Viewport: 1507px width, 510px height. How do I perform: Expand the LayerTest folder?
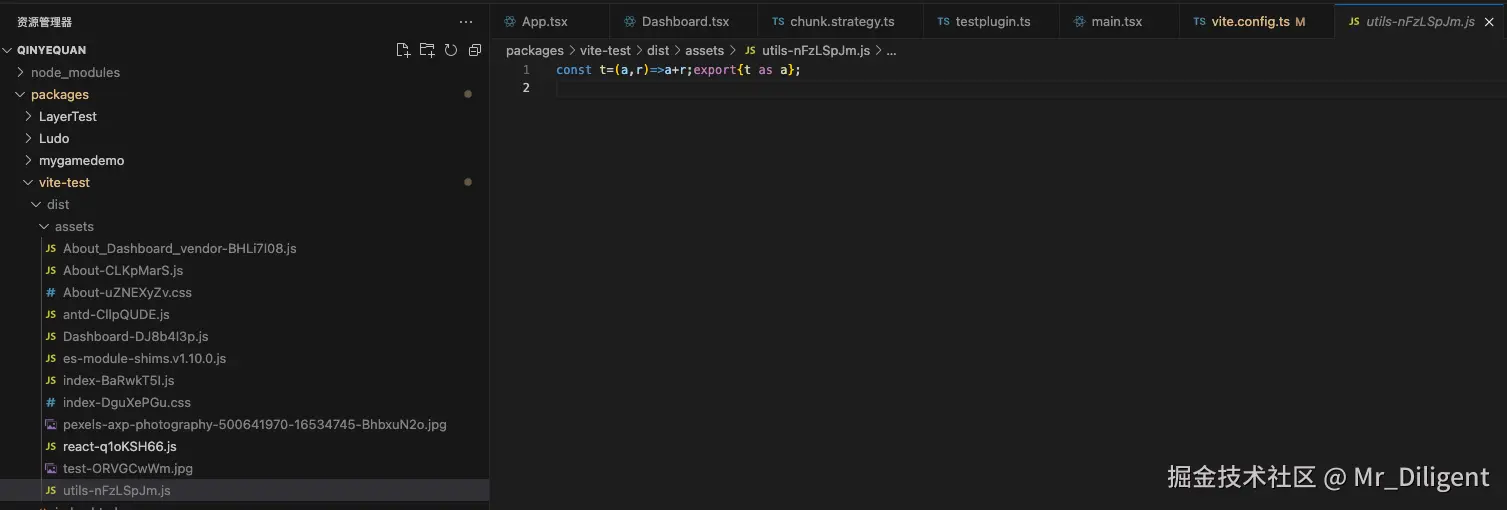[x=67, y=116]
